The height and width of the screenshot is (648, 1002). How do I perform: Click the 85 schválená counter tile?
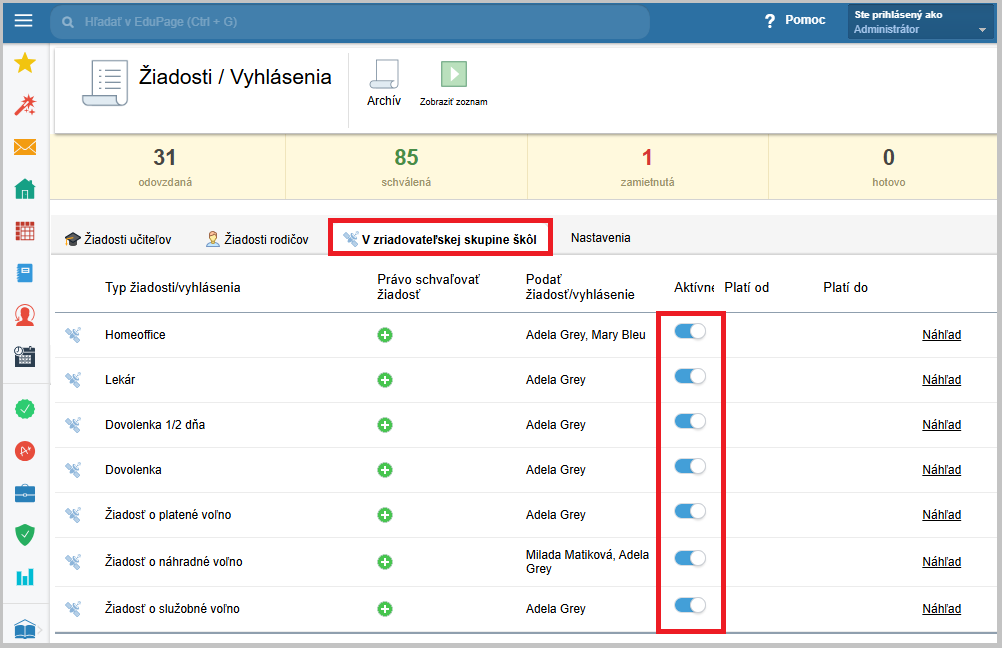[406, 167]
